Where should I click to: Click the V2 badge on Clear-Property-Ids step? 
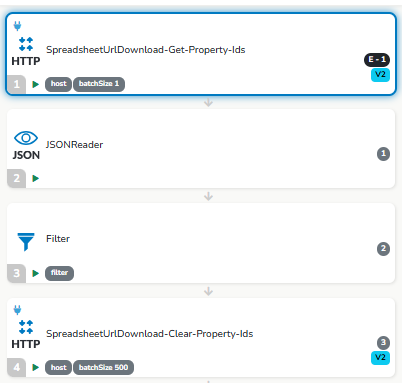(380, 358)
